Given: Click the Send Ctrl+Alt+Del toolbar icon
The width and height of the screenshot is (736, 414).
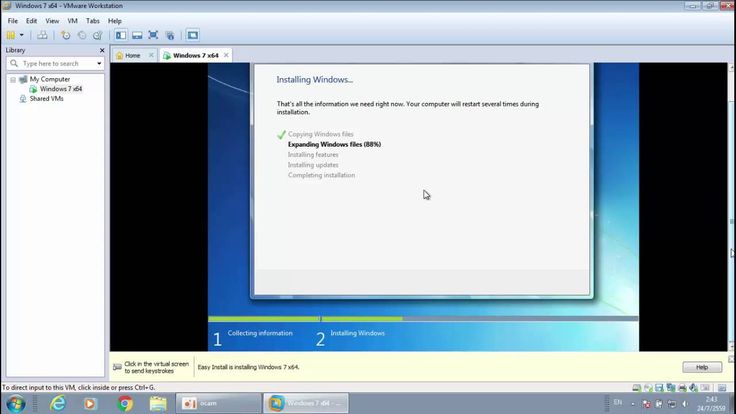Looking at the screenshot, I should (x=42, y=35).
